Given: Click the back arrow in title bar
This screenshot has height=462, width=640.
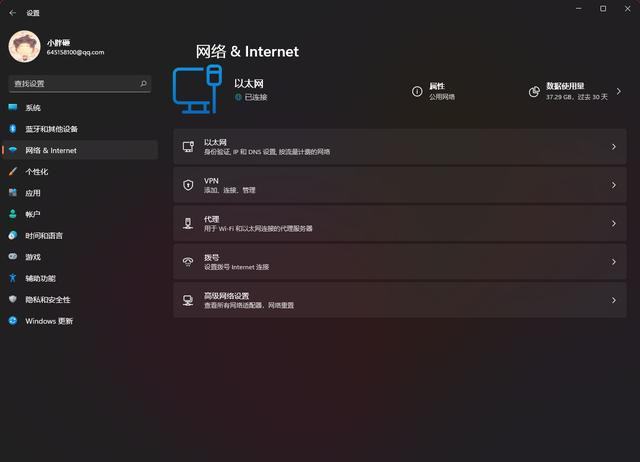Looking at the screenshot, I should tap(12, 13).
